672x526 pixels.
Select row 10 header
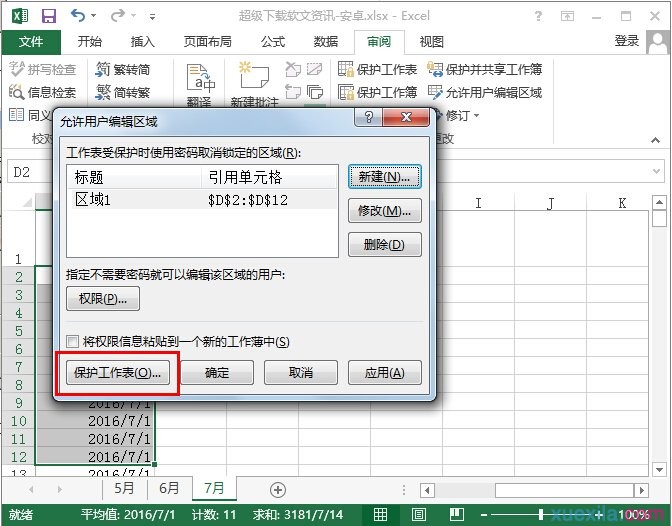(x=19, y=421)
